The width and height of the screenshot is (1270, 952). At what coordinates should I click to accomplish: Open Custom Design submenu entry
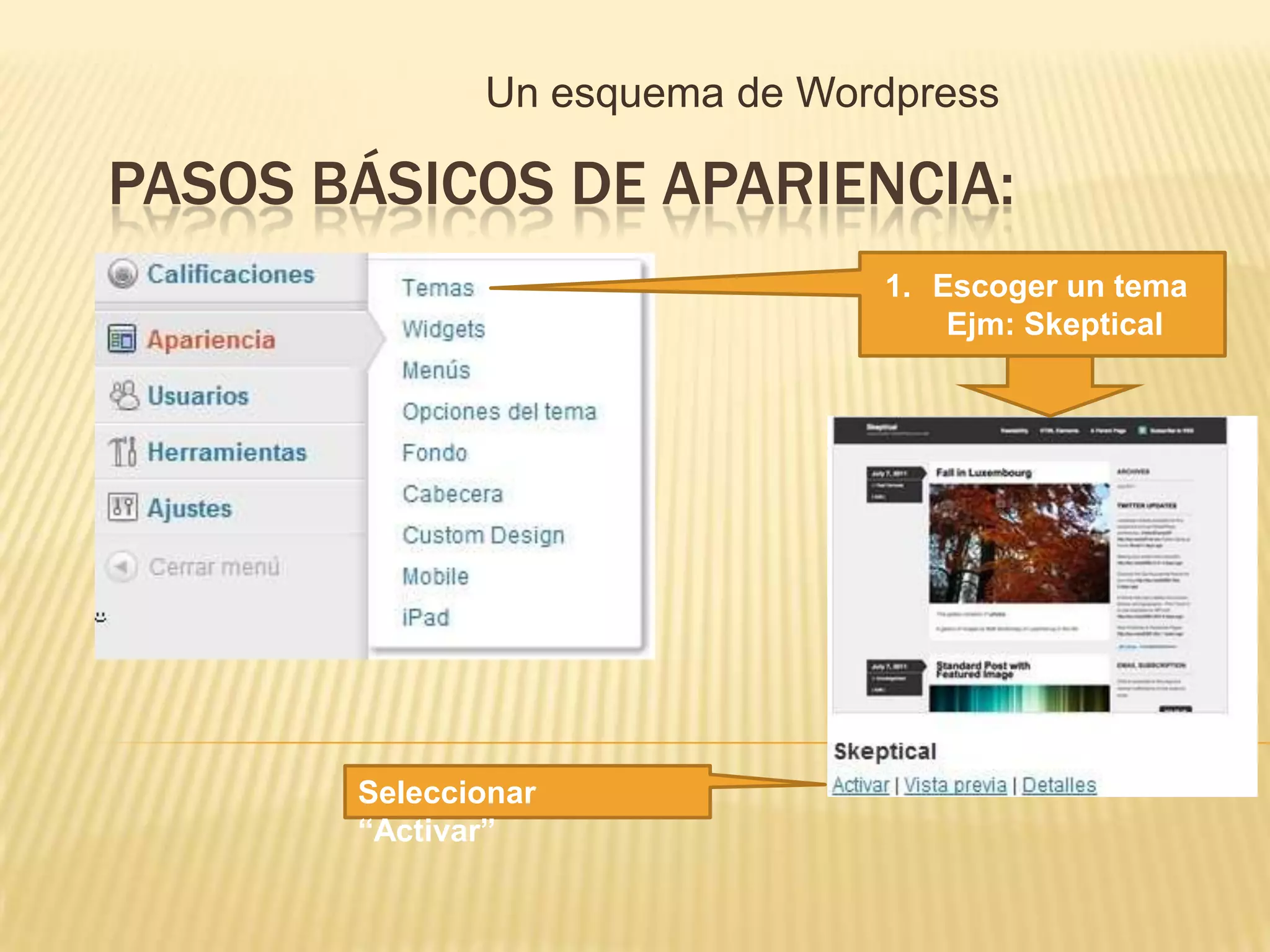point(483,535)
